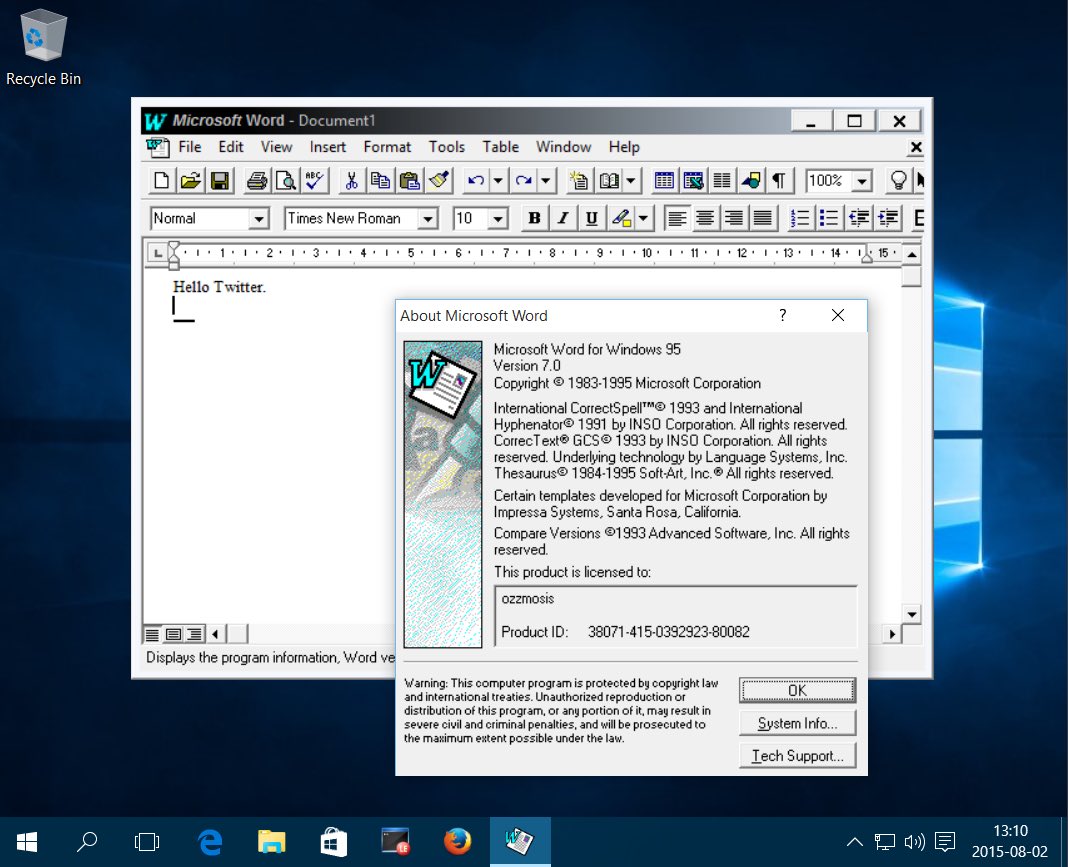Image resolution: width=1068 pixels, height=867 pixels.
Task: Click the System Info... button
Action: click(797, 723)
